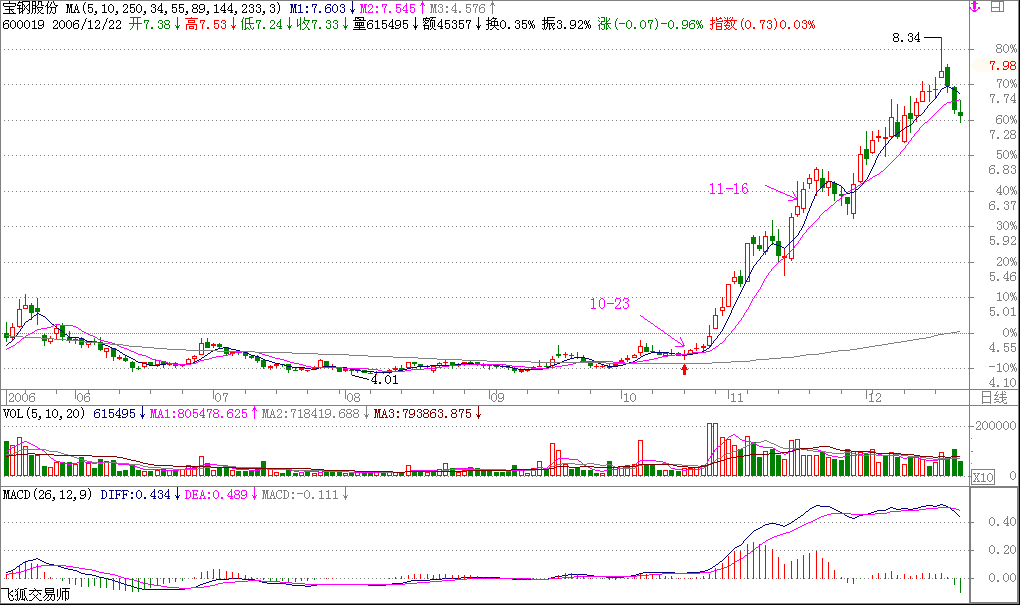Select the 宝钢股份 stock name
The image size is (1020, 605).
click(x=31, y=8)
